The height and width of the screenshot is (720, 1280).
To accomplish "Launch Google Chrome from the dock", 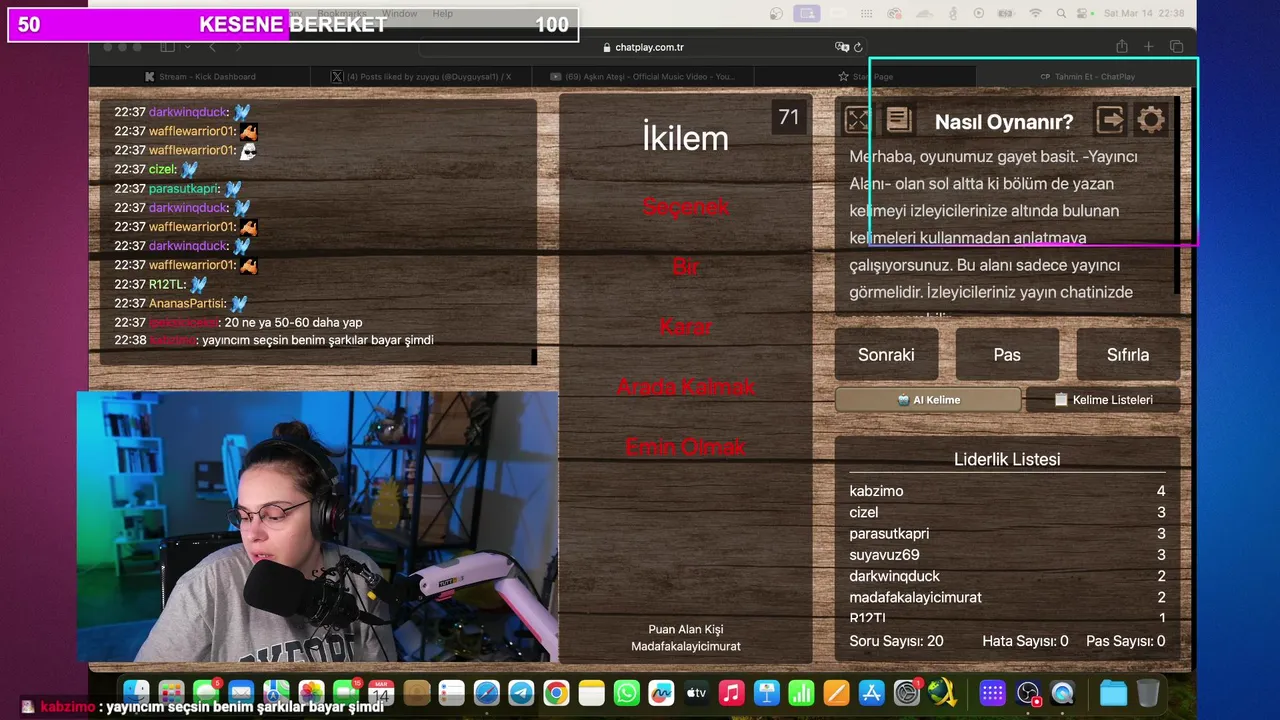I will (x=557, y=692).
